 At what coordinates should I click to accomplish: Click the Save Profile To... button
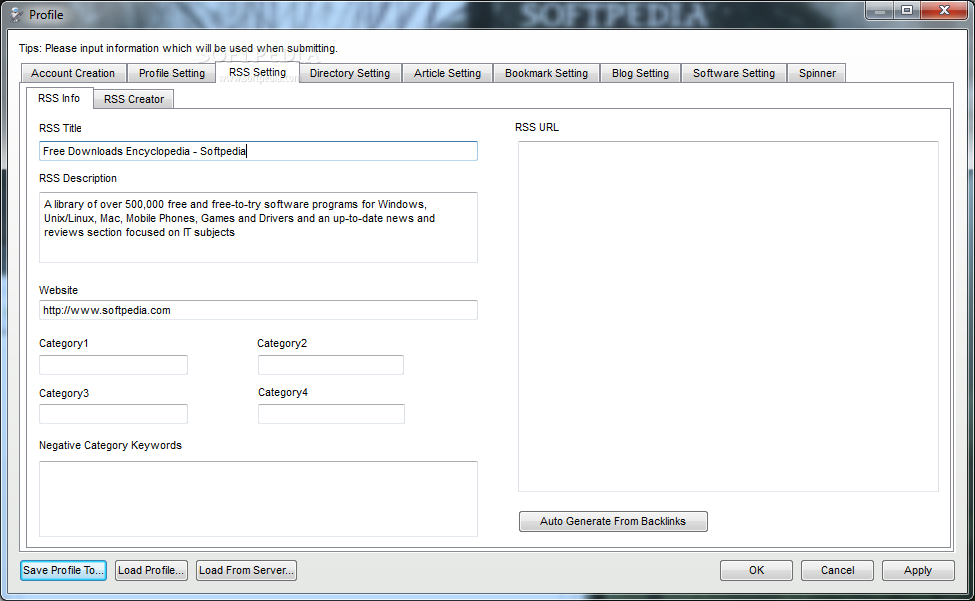pyautogui.click(x=63, y=571)
